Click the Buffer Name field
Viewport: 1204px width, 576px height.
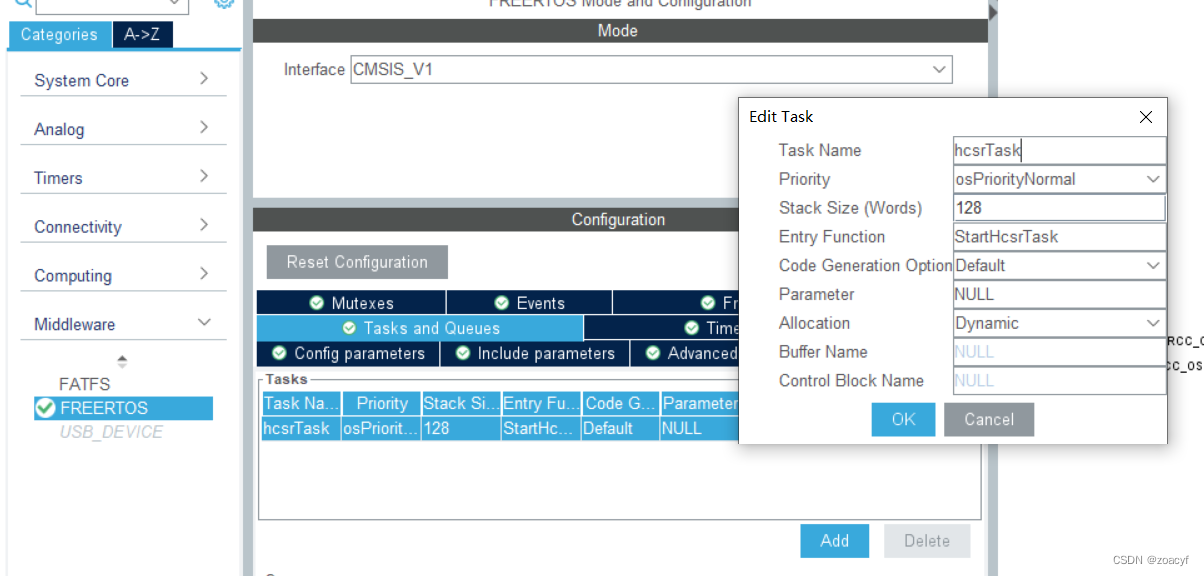pyautogui.click(x=1059, y=352)
